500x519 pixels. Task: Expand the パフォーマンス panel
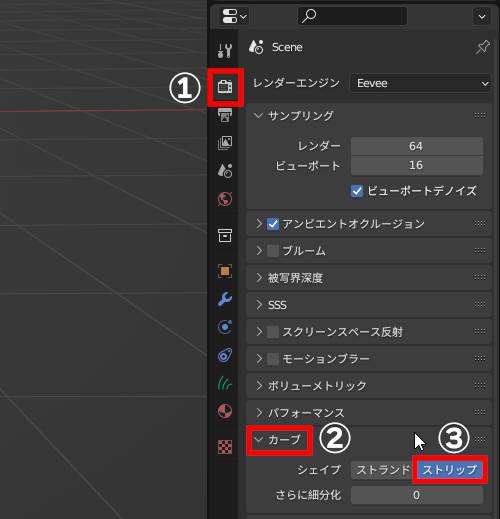[259, 413]
